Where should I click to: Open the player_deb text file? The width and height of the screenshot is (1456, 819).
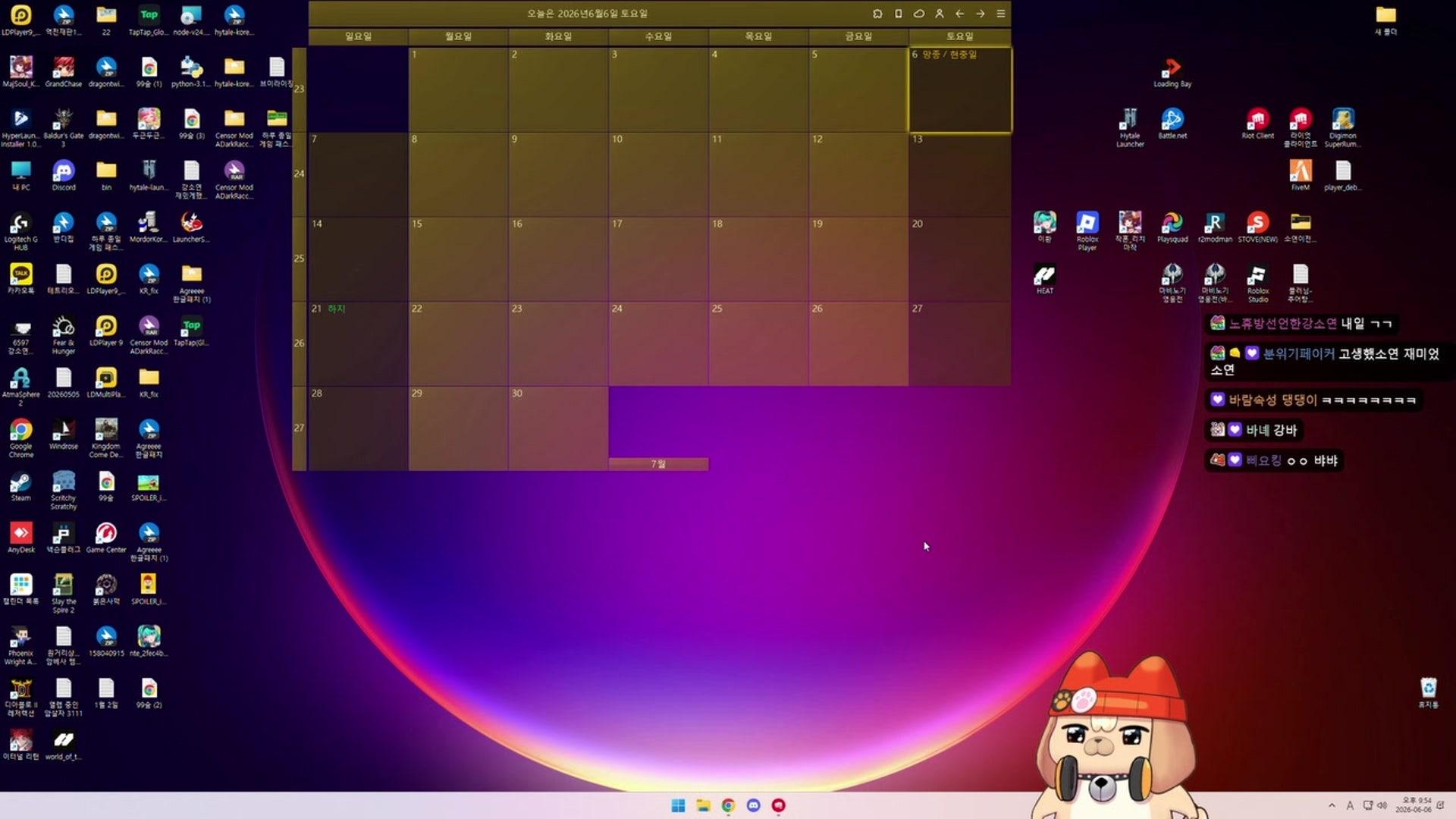click(1343, 175)
